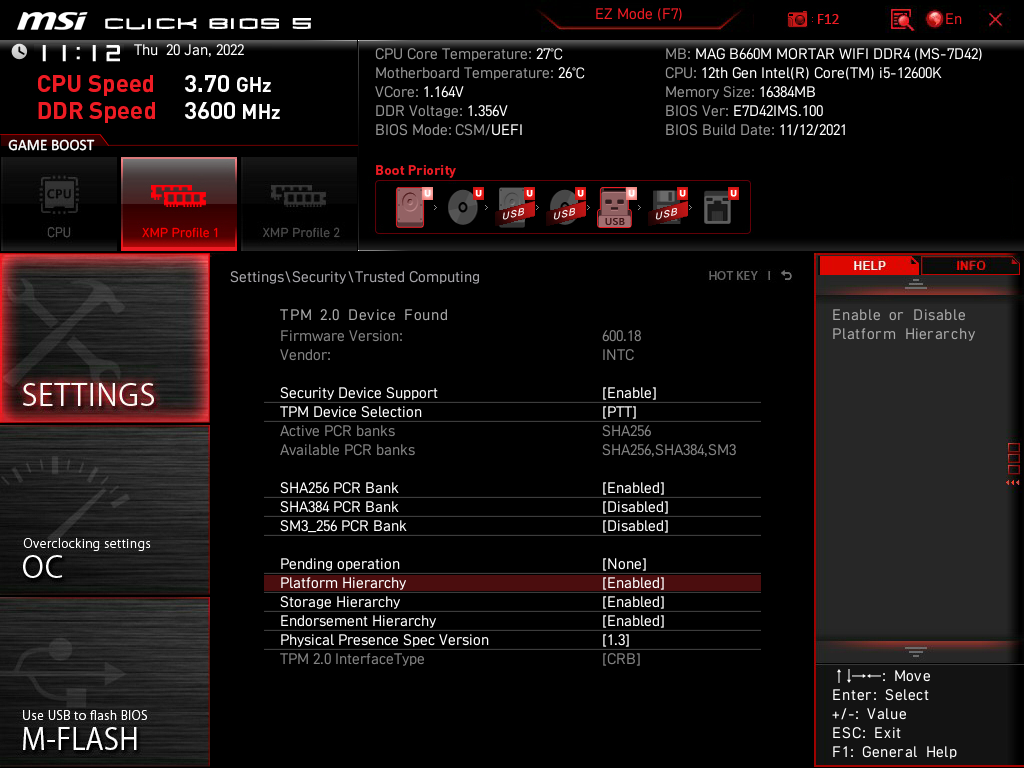Open Pending operation [None] options
The width and height of the screenshot is (1024, 768).
624,564
